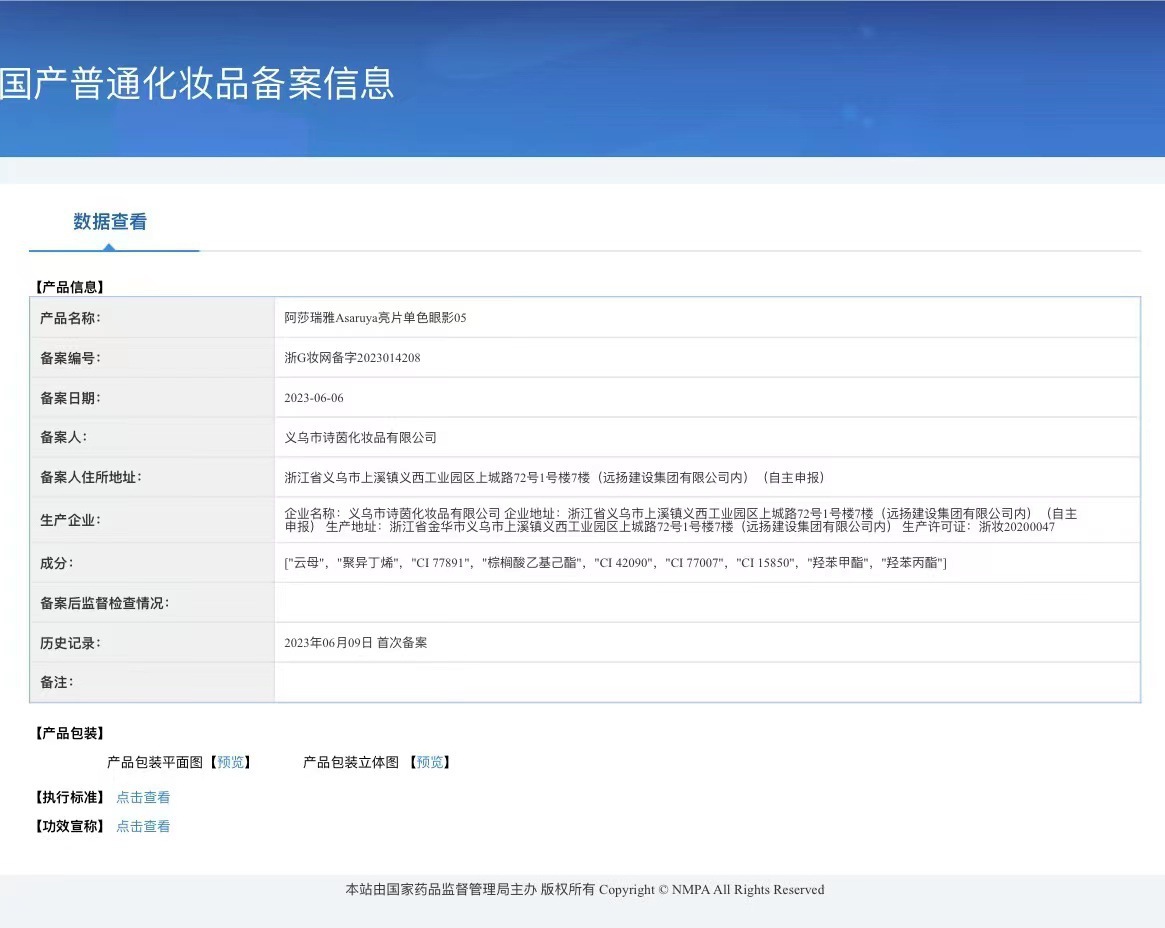This screenshot has height=928, width=1165.
Task: Click the 备注 label cell
Action: 152,682
